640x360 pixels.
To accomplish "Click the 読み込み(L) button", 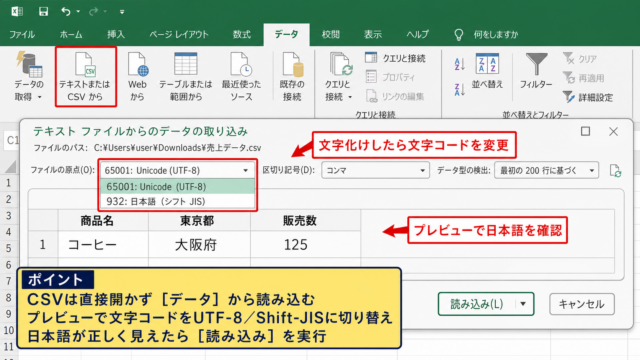I will click(476, 304).
